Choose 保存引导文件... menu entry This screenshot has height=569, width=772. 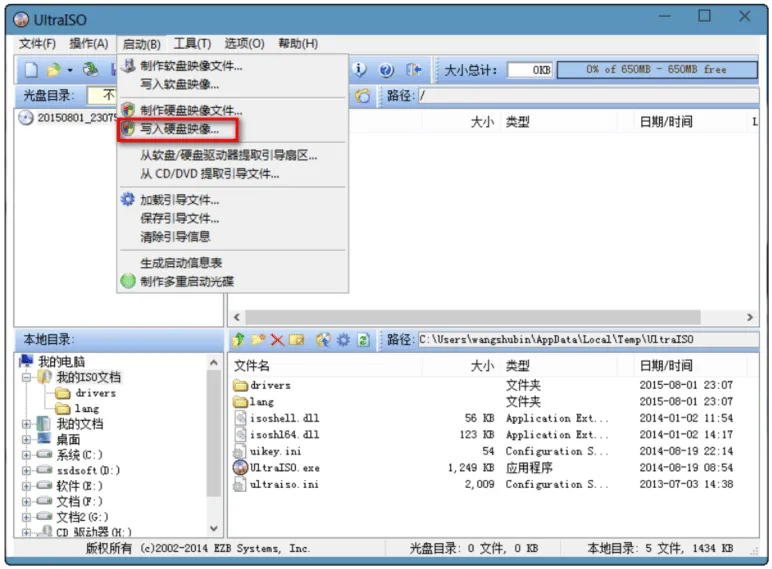[232, 218]
